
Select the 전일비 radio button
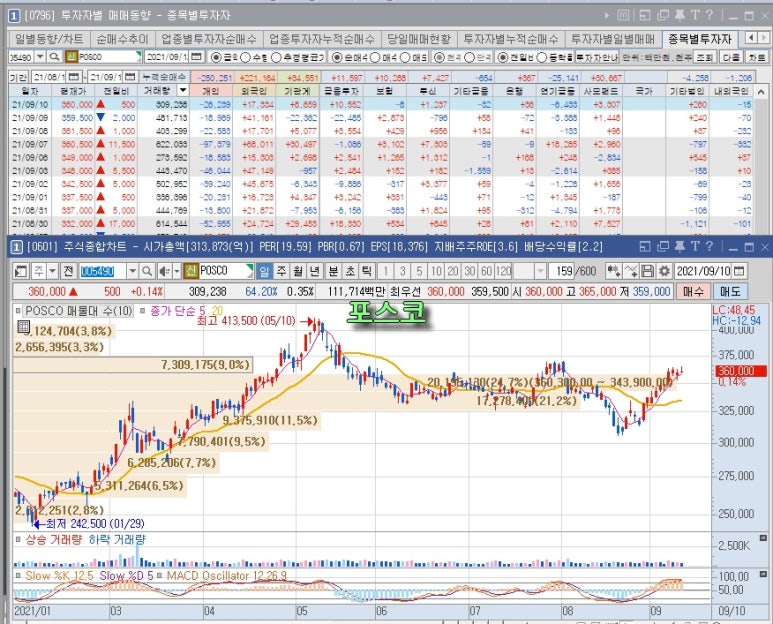tap(502, 57)
